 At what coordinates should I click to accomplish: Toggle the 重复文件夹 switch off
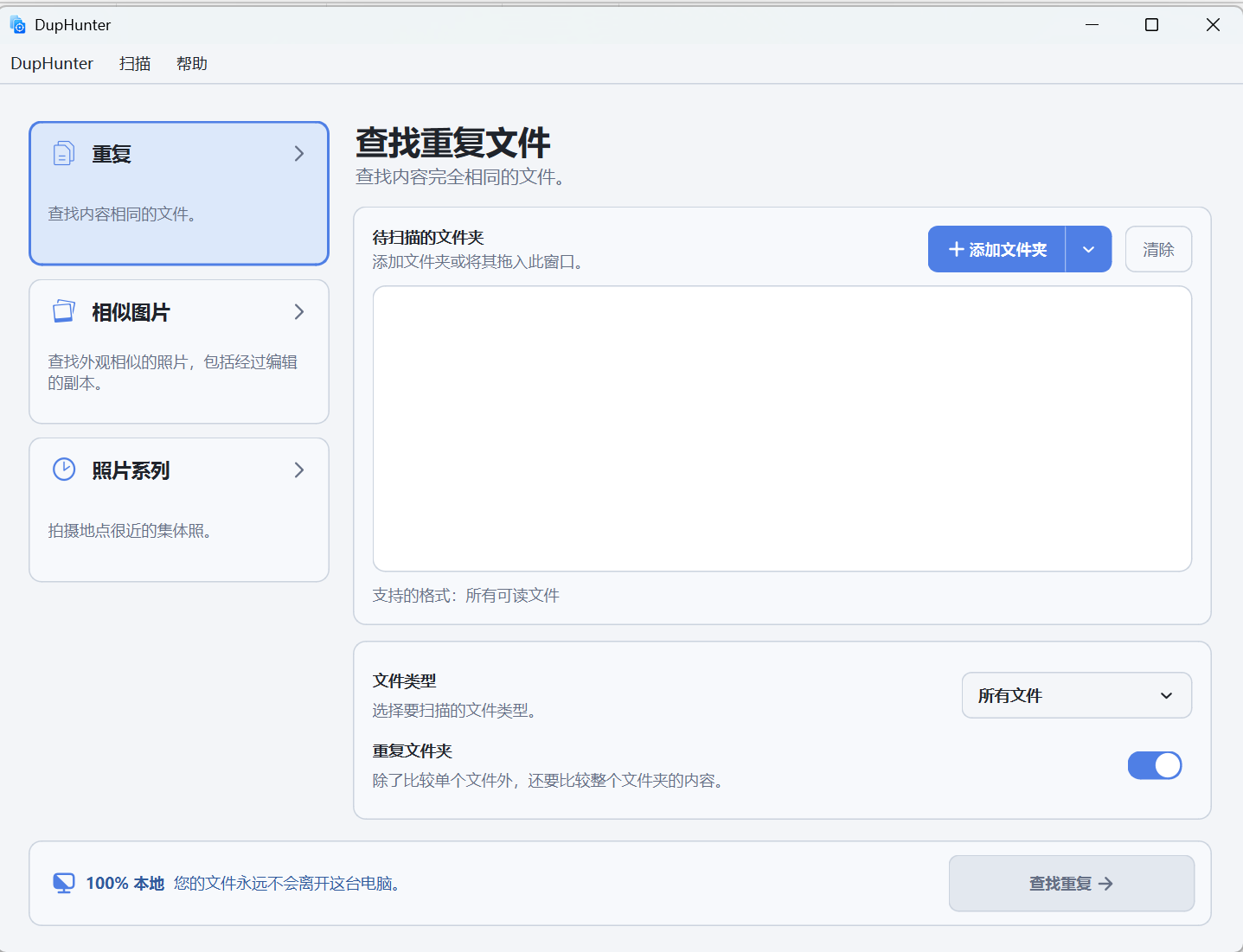pos(1155,765)
